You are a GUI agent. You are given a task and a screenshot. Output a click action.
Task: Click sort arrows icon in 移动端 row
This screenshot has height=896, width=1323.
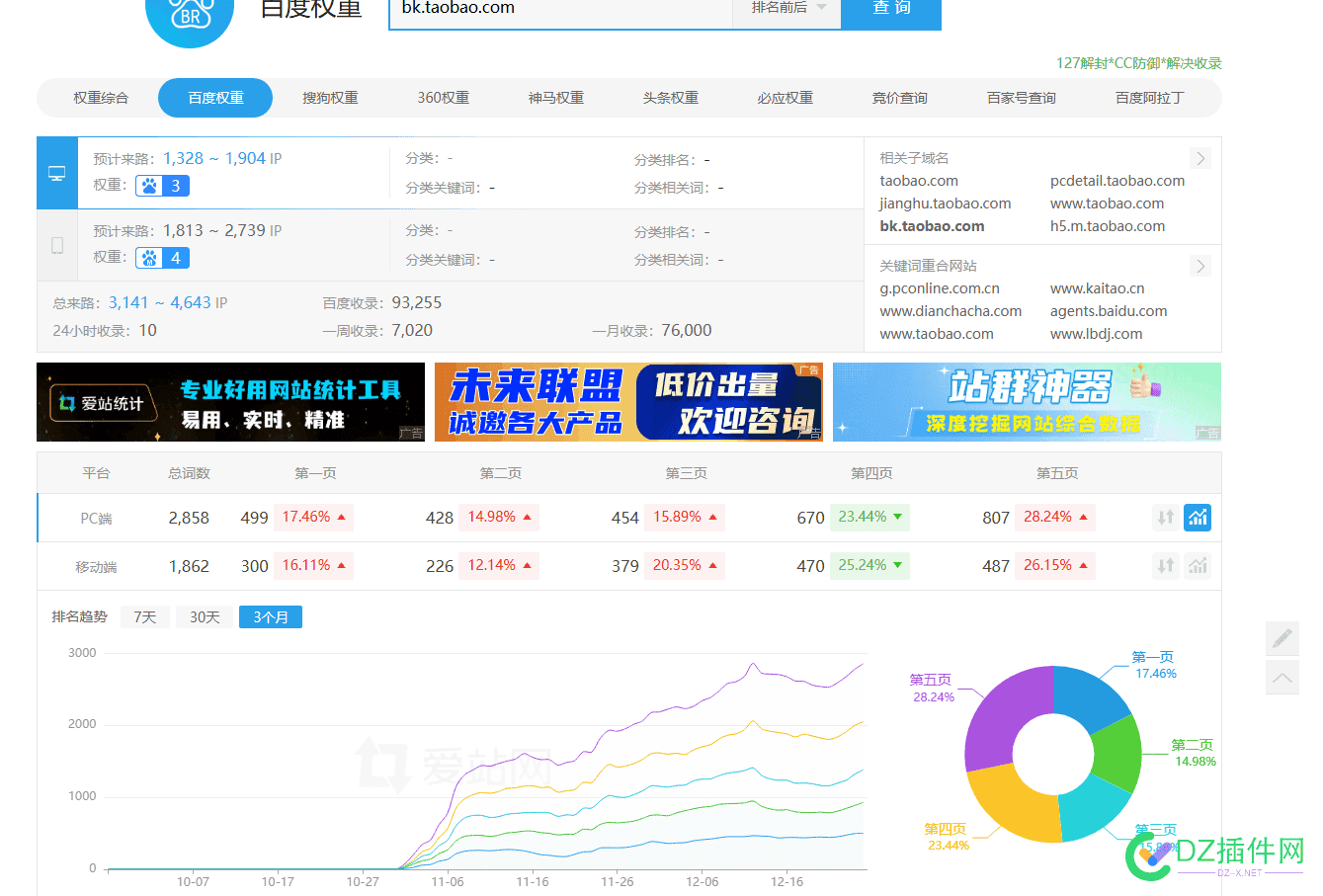click(1166, 566)
